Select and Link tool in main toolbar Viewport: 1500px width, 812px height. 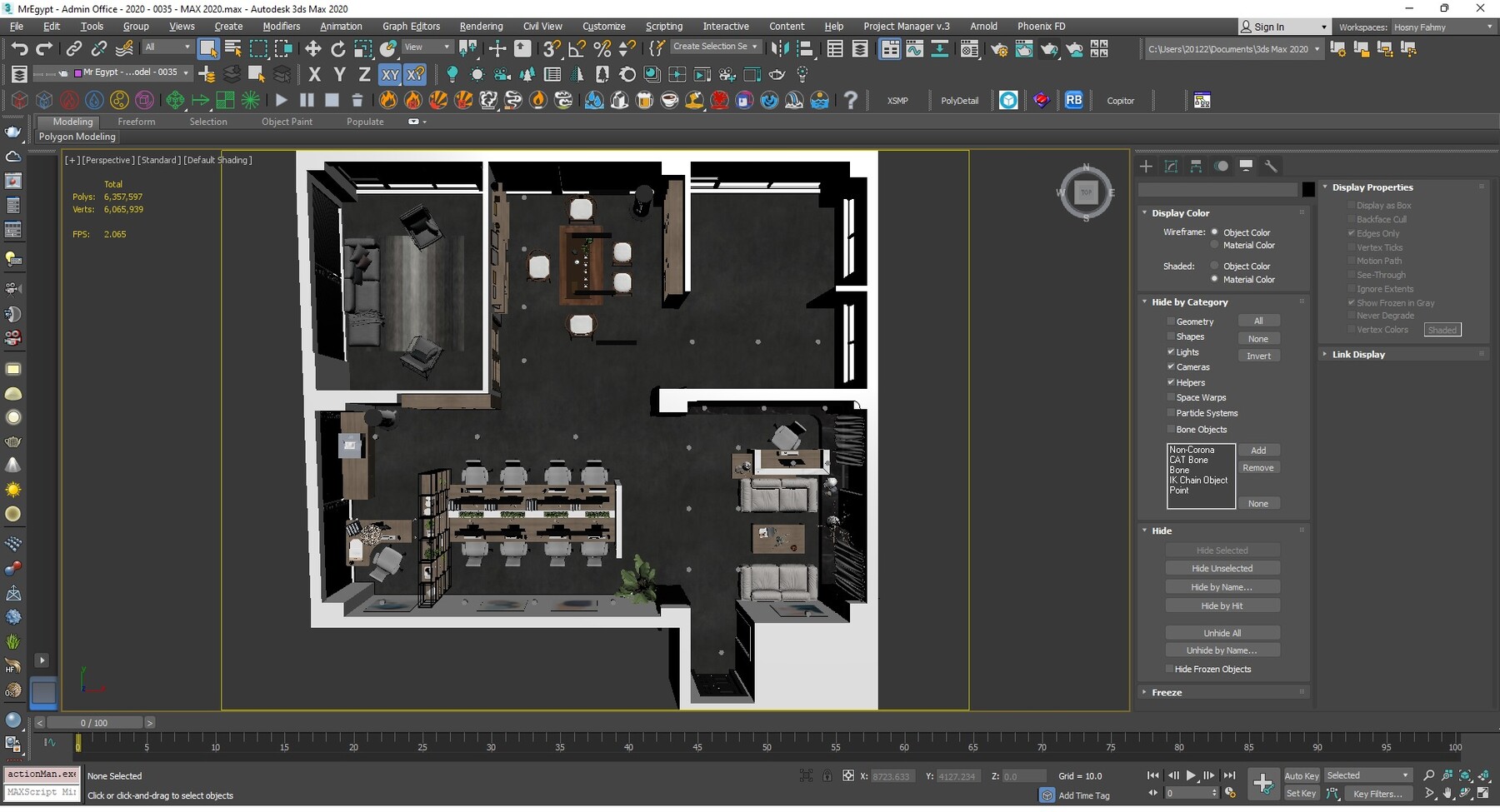point(73,48)
